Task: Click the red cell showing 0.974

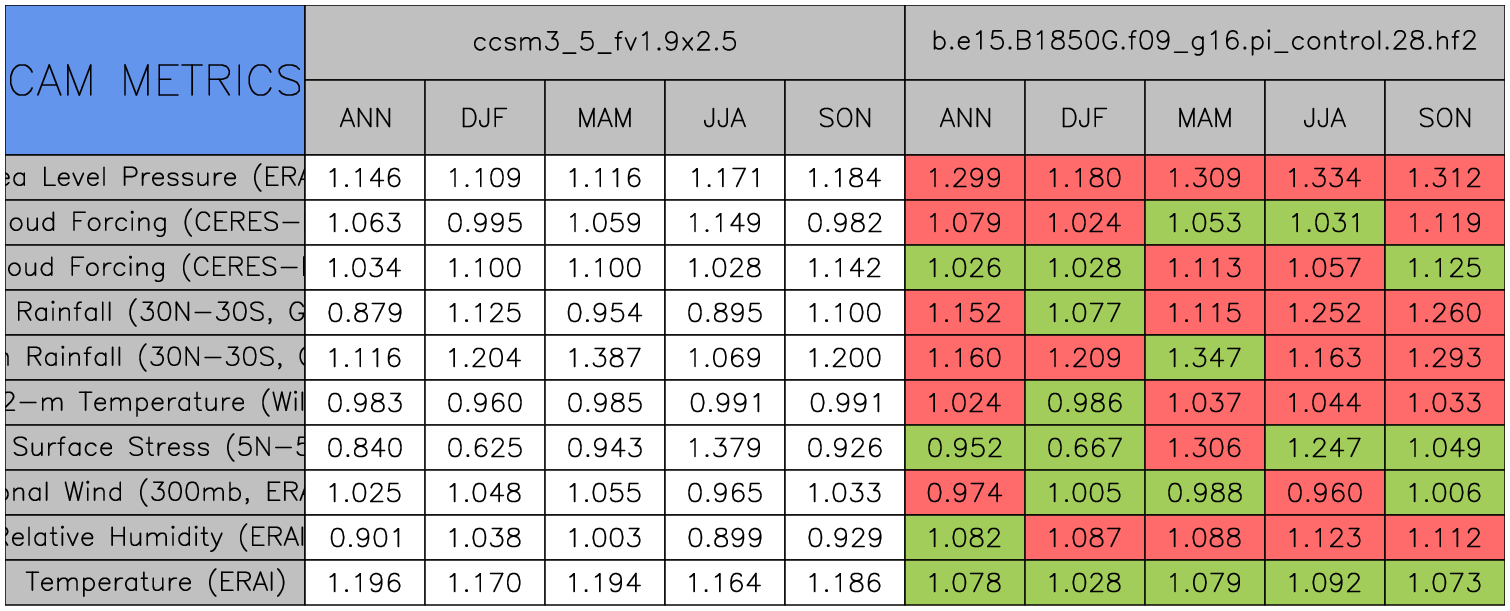Action: pos(965,492)
